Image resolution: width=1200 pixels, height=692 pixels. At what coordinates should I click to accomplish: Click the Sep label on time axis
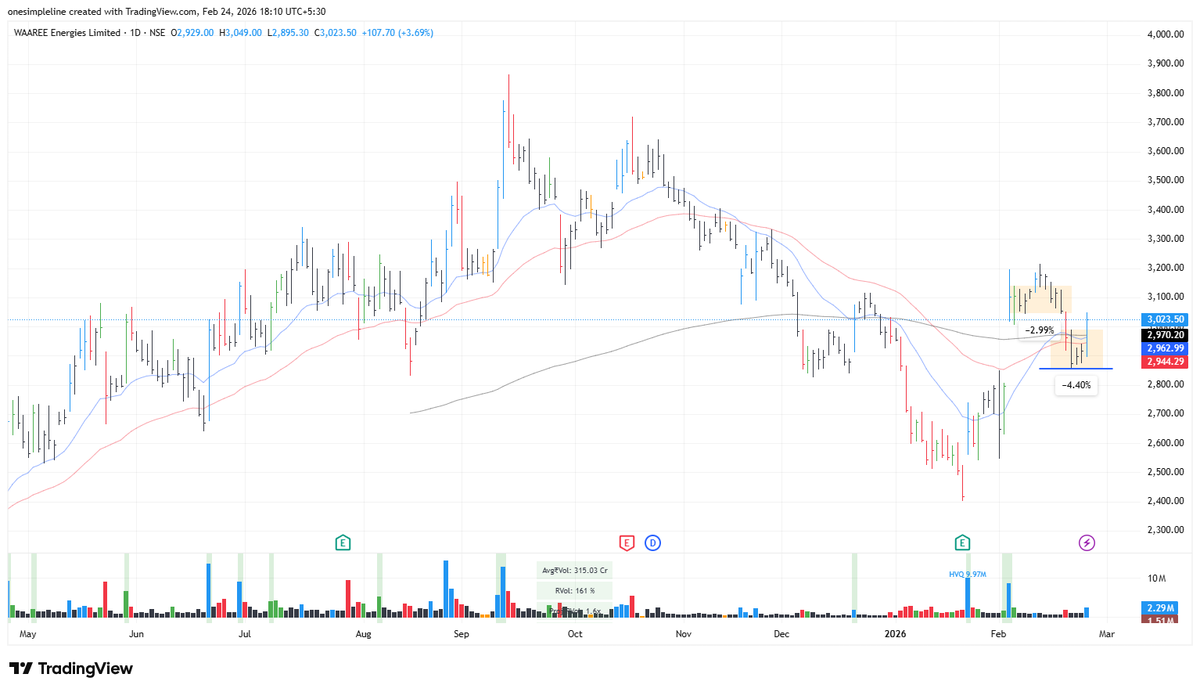tap(461, 634)
